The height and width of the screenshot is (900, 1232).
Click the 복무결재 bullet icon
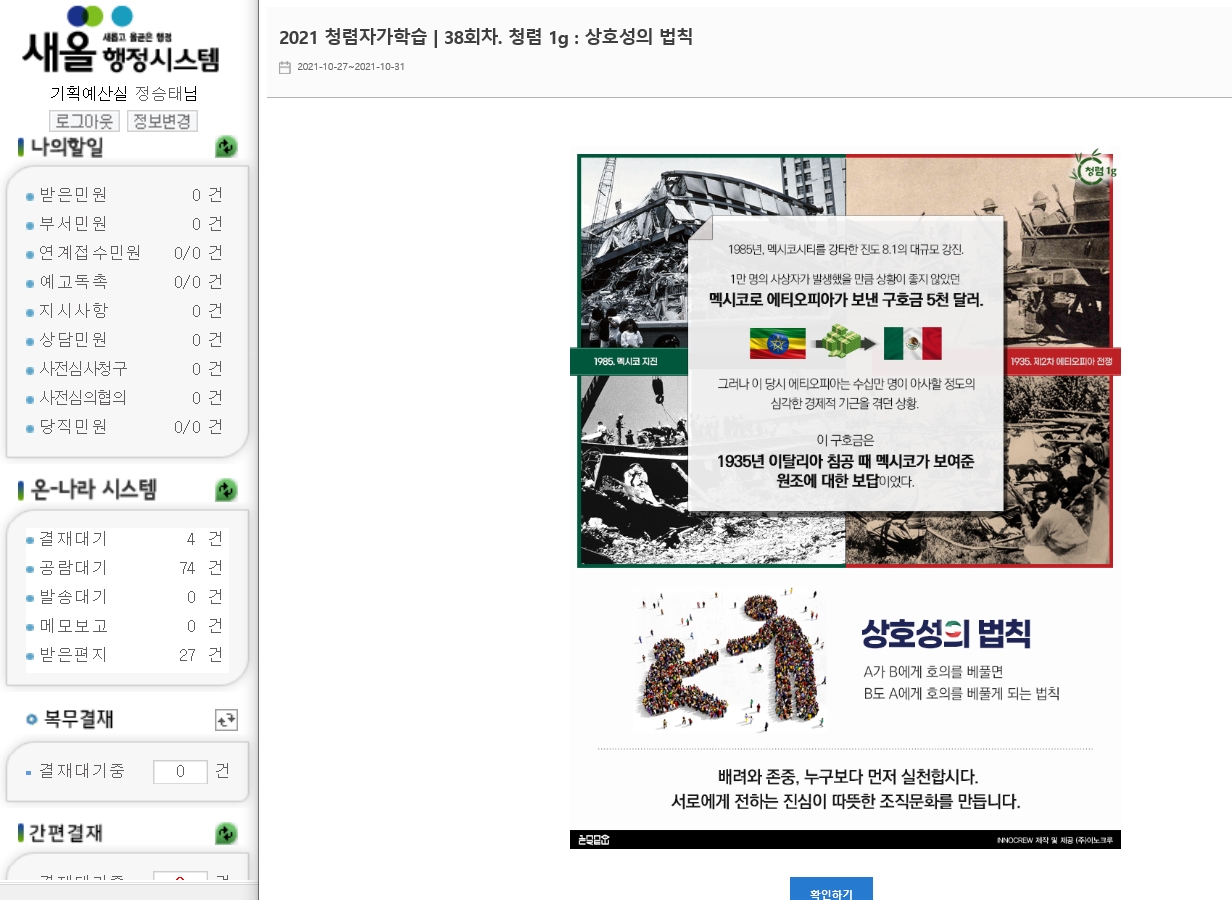[x=31, y=719]
